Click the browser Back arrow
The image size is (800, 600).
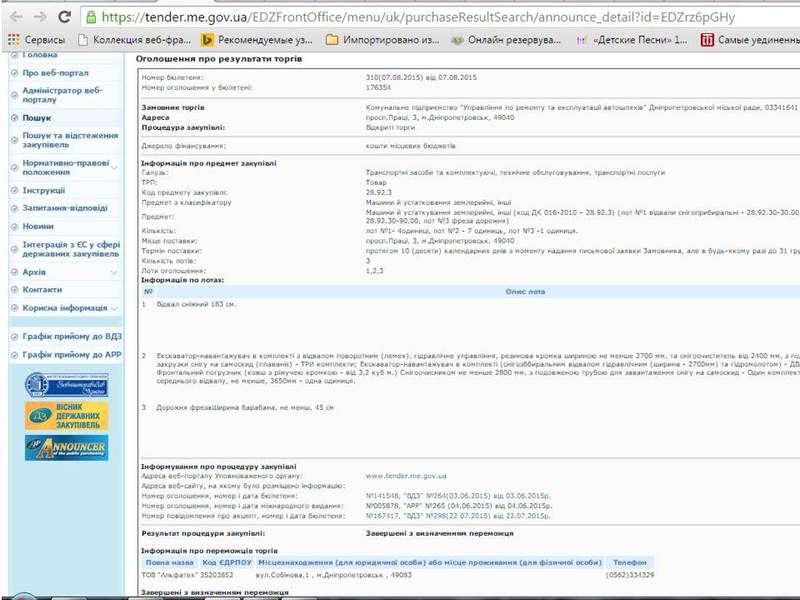14,17
